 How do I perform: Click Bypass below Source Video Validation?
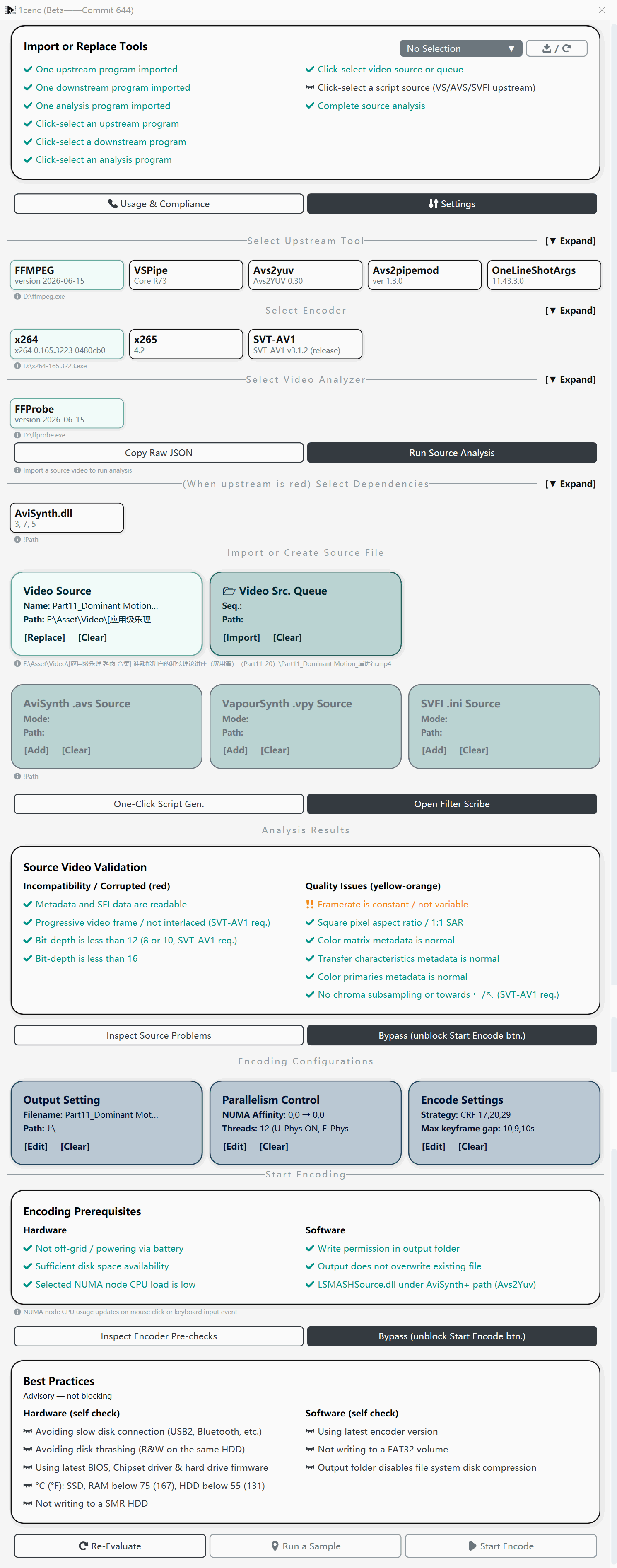tap(451, 1035)
